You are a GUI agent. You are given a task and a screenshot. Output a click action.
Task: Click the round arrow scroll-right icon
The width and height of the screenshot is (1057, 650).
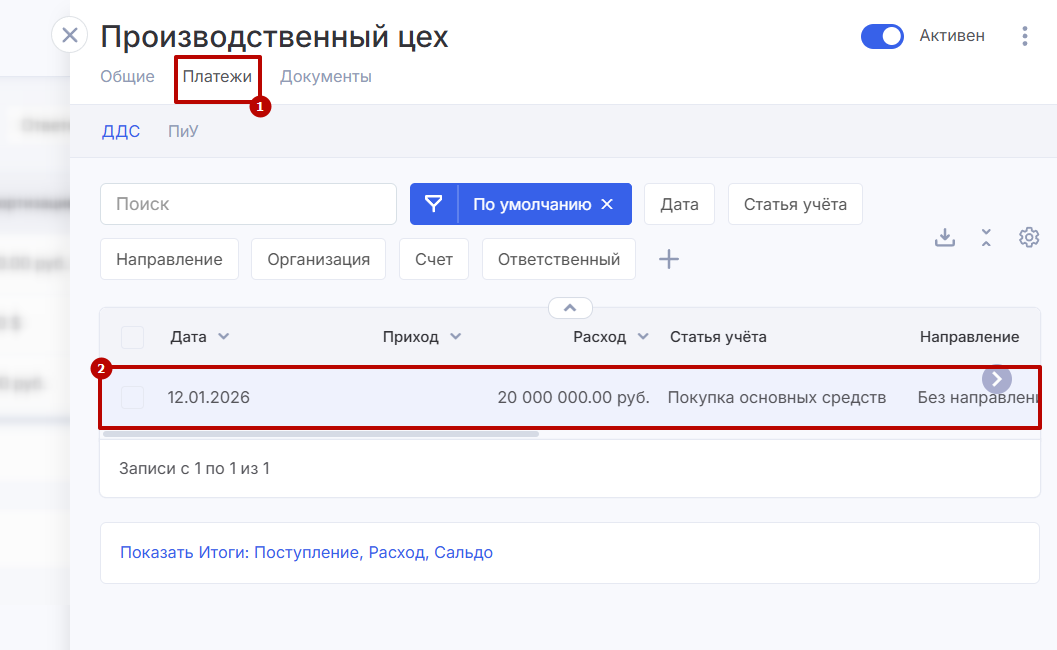(x=996, y=379)
